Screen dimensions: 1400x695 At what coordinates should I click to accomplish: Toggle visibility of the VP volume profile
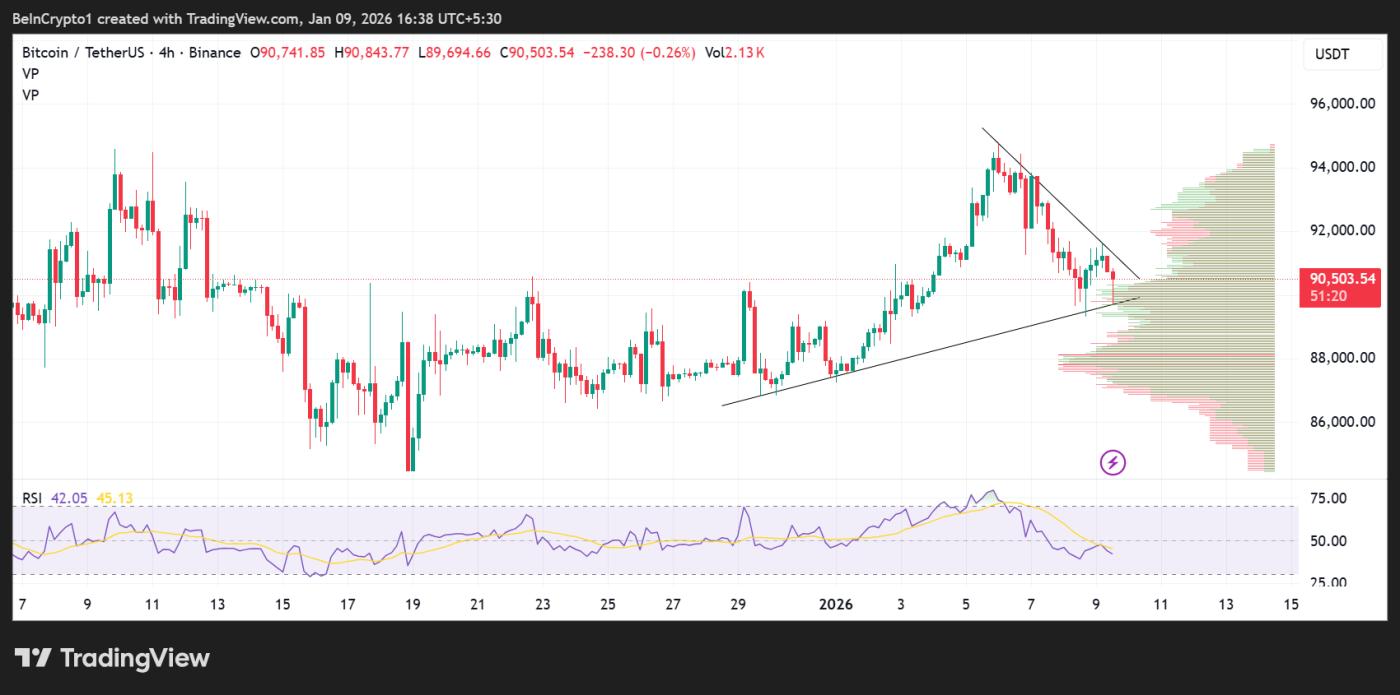pyautogui.click(x=30, y=73)
